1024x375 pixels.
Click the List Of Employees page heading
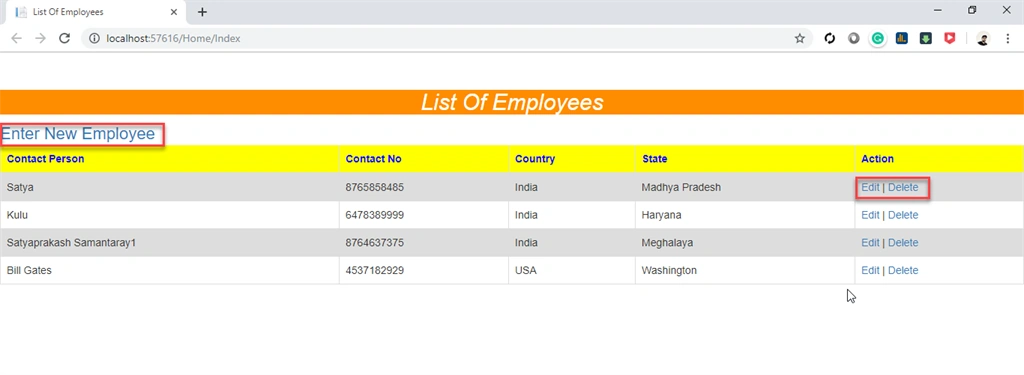(x=512, y=103)
